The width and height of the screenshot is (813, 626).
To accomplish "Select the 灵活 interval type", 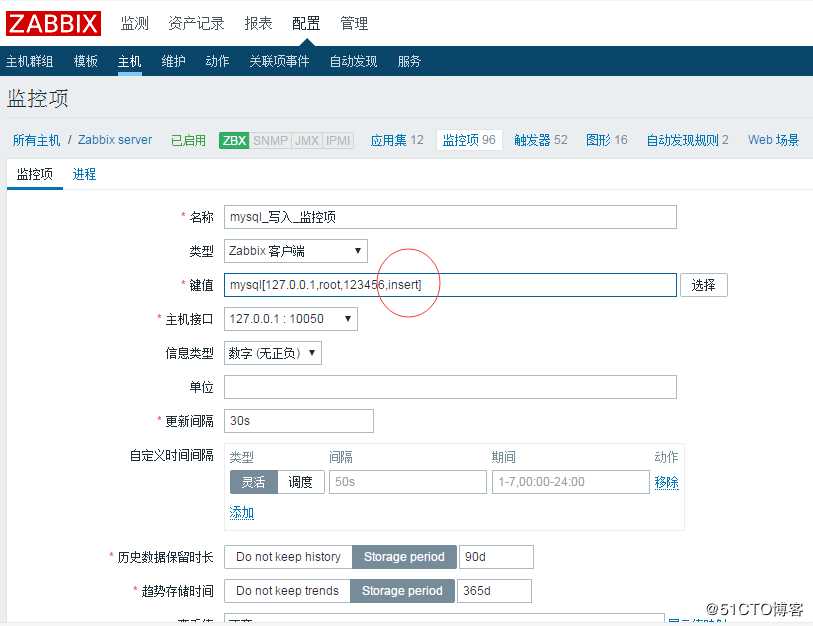I will click(x=254, y=482).
